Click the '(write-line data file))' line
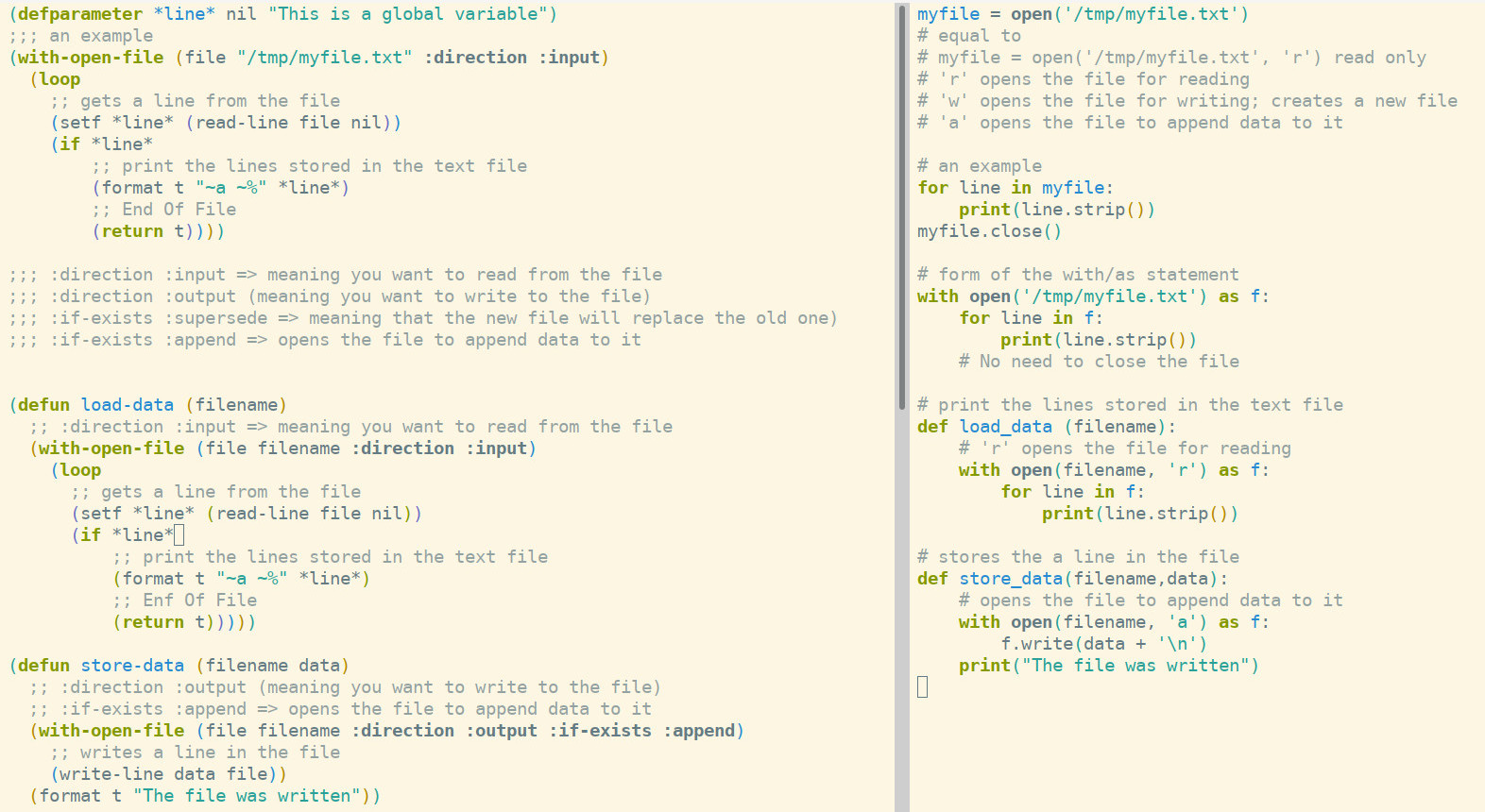This screenshot has height=812, width=1485. [169, 774]
